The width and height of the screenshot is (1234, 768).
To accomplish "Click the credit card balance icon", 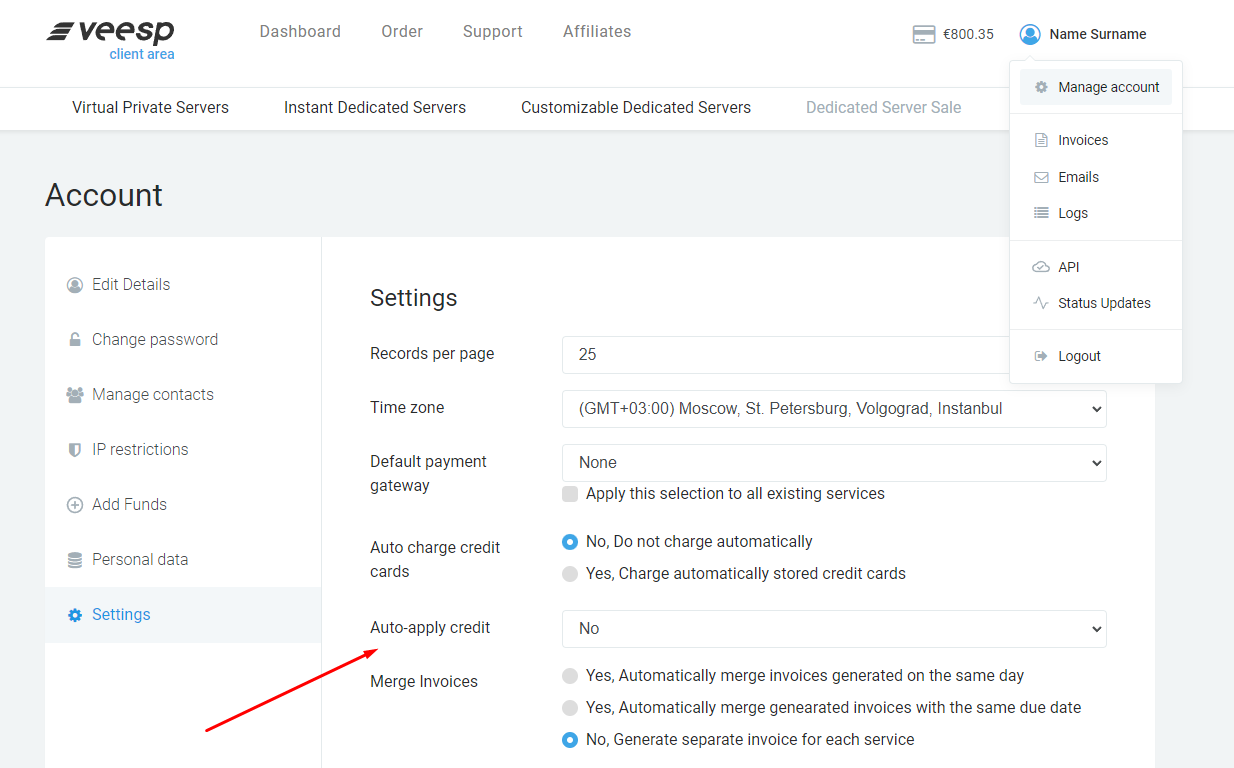I will tap(924, 35).
